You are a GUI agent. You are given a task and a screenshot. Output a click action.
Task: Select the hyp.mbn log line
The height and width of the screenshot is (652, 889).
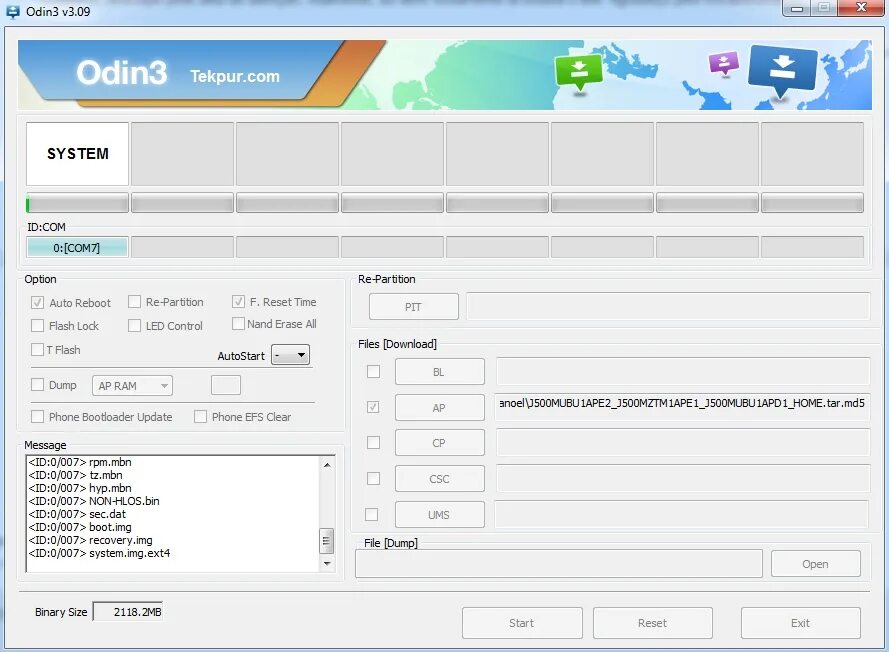point(80,488)
